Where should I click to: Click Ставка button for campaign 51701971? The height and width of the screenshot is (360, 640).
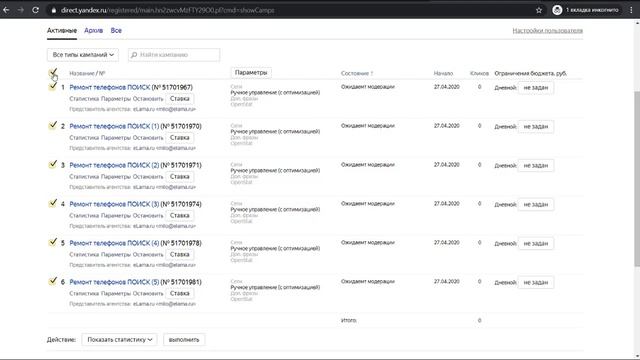pyautogui.click(x=180, y=177)
